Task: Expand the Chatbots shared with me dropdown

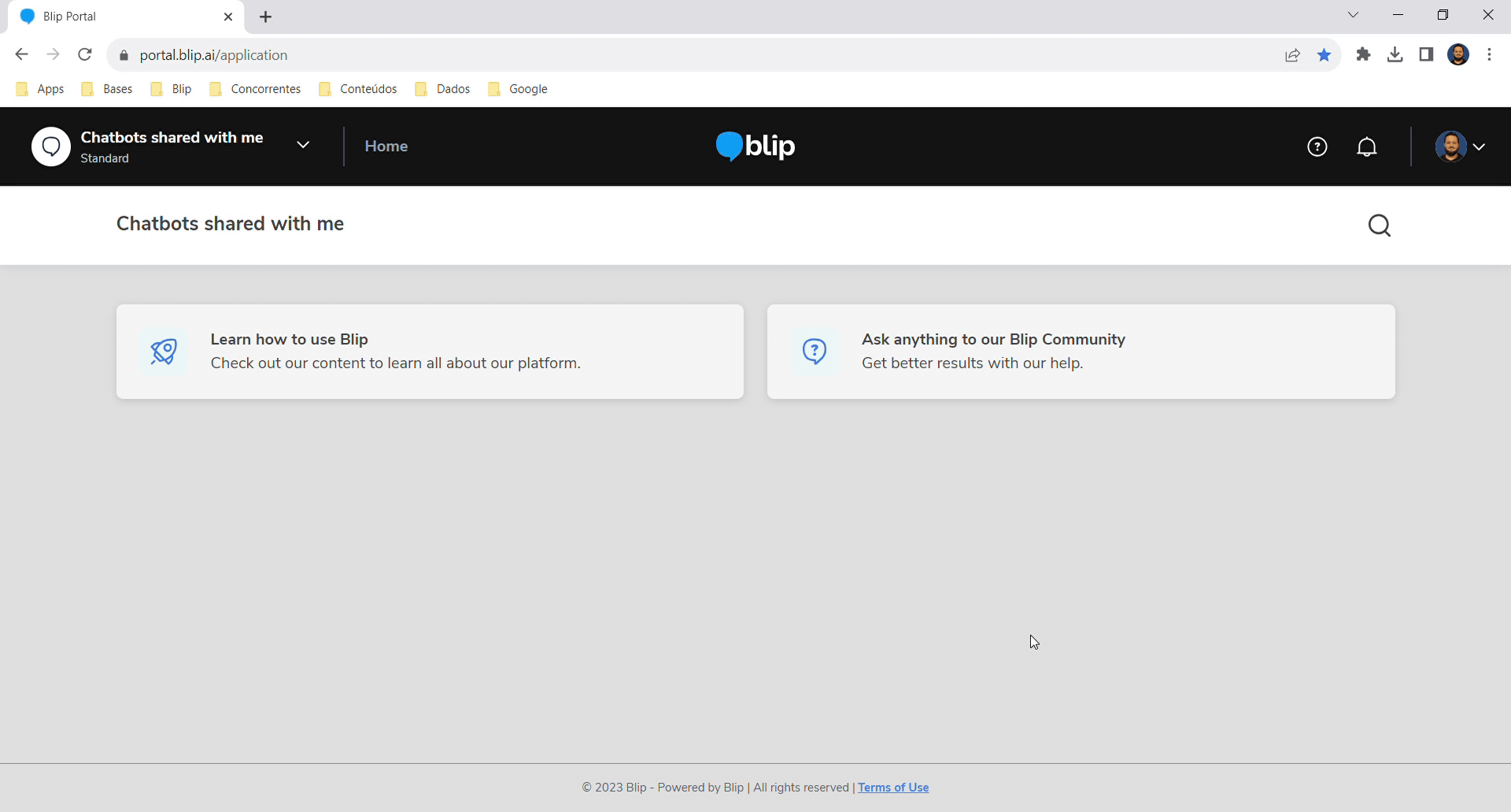Action: (303, 145)
